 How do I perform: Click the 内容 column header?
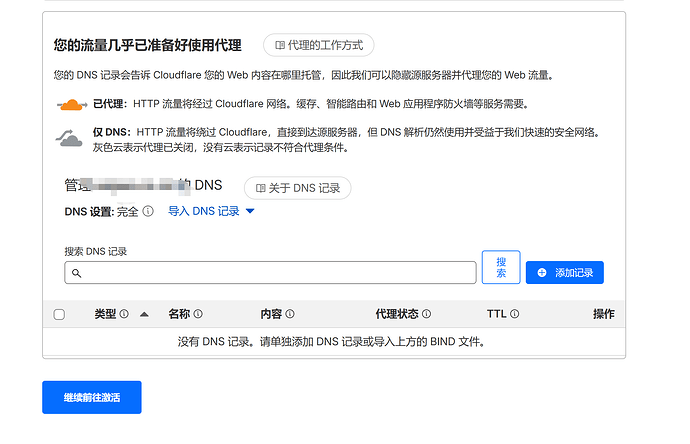[x=271, y=314]
